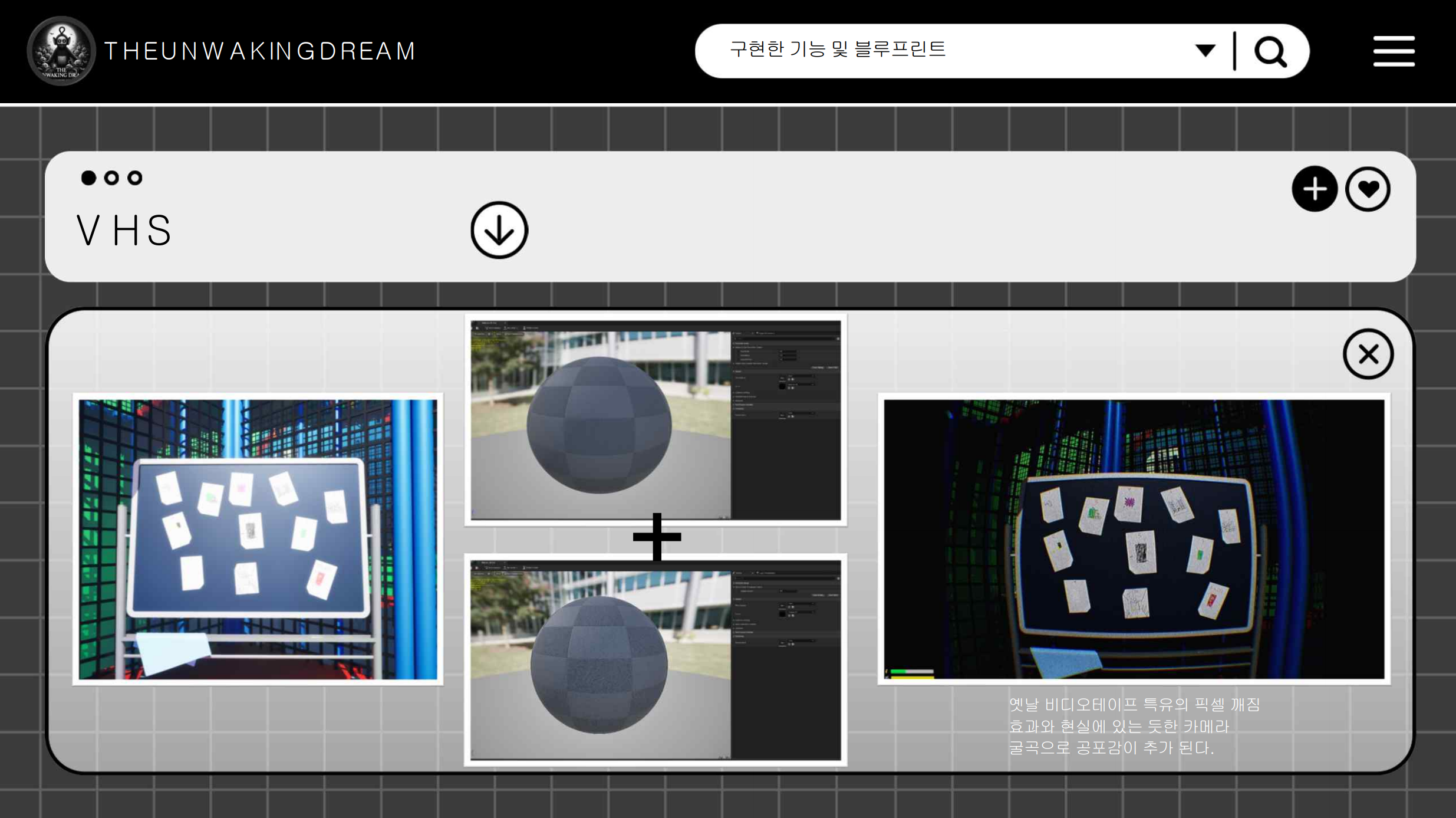Select the second hollow dot indicator

click(x=111, y=178)
